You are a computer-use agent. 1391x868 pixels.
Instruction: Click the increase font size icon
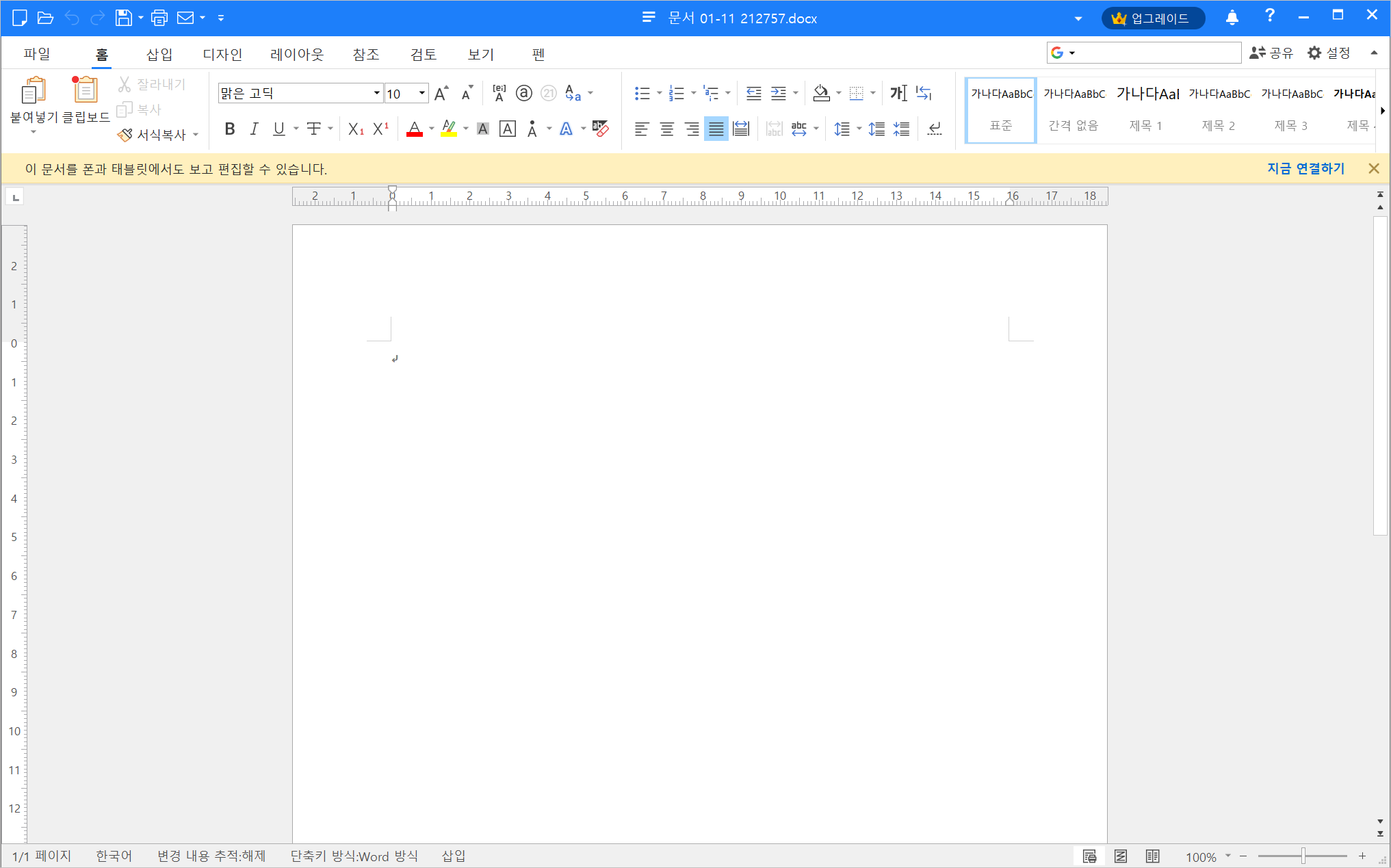[441, 93]
